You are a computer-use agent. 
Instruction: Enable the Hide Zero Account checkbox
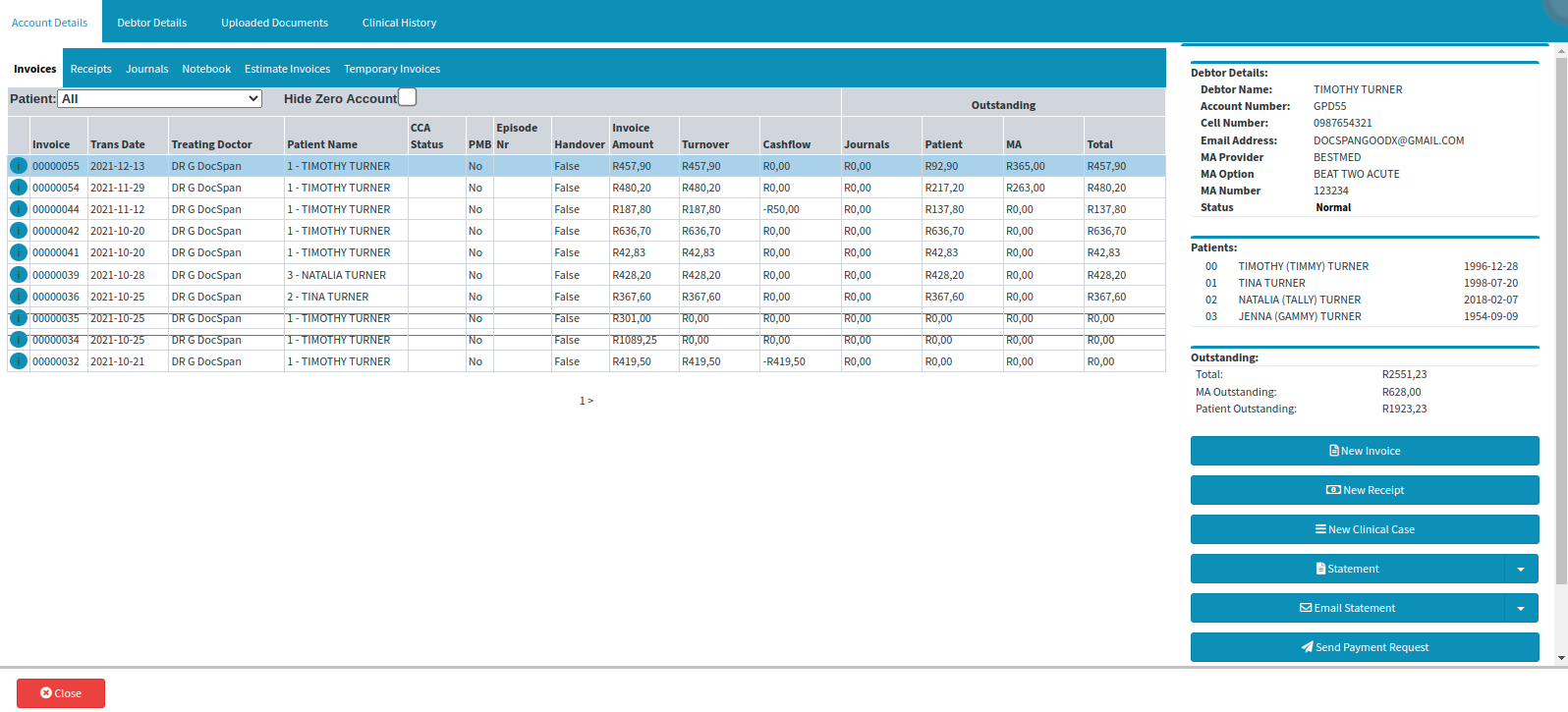tap(408, 97)
